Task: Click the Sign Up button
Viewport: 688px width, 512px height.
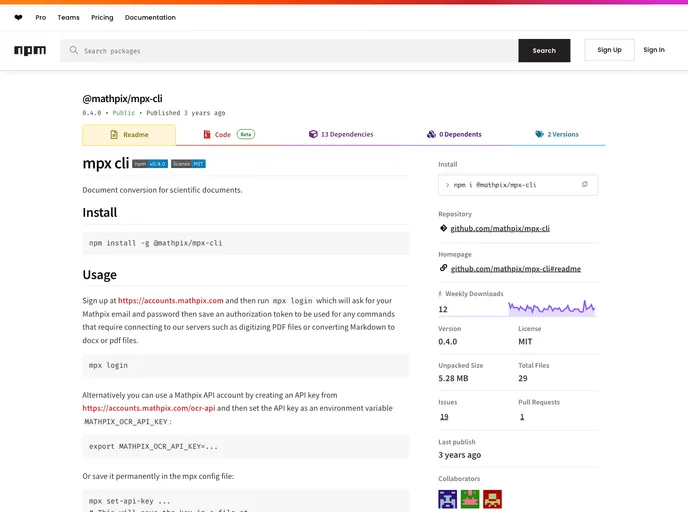Action: [x=609, y=50]
